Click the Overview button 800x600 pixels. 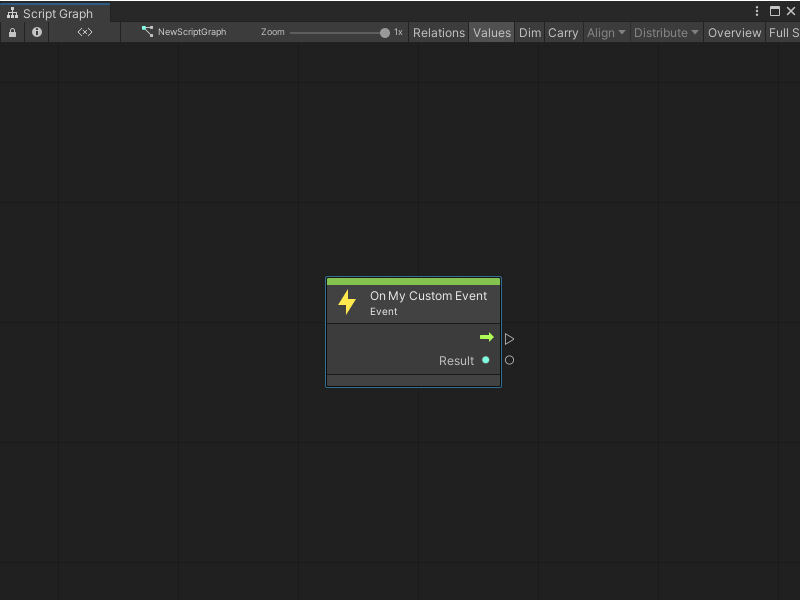(734, 32)
